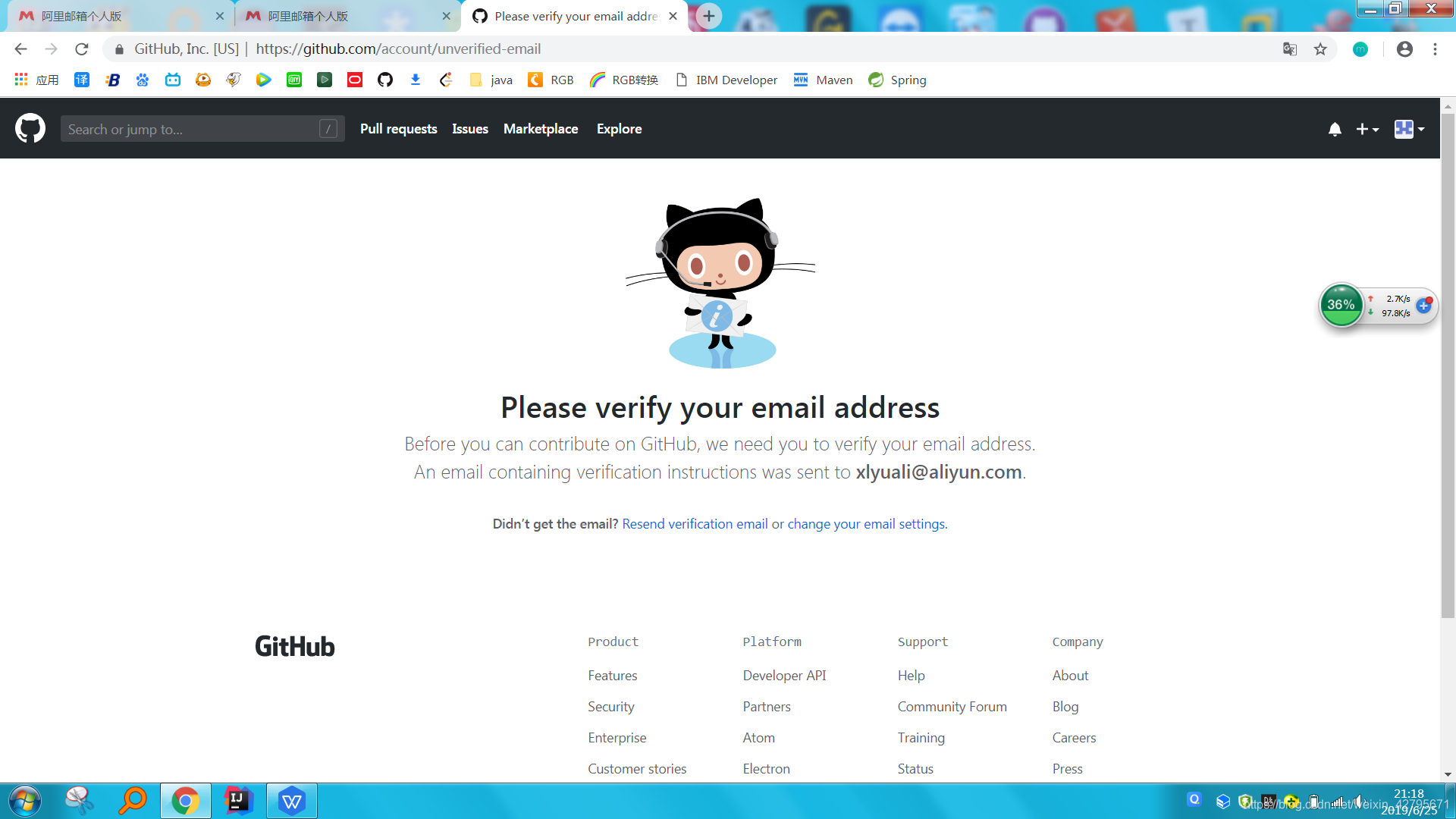The width and height of the screenshot is (1456, 819).
Task: Open a new browser tab
Action: point(708,16)
